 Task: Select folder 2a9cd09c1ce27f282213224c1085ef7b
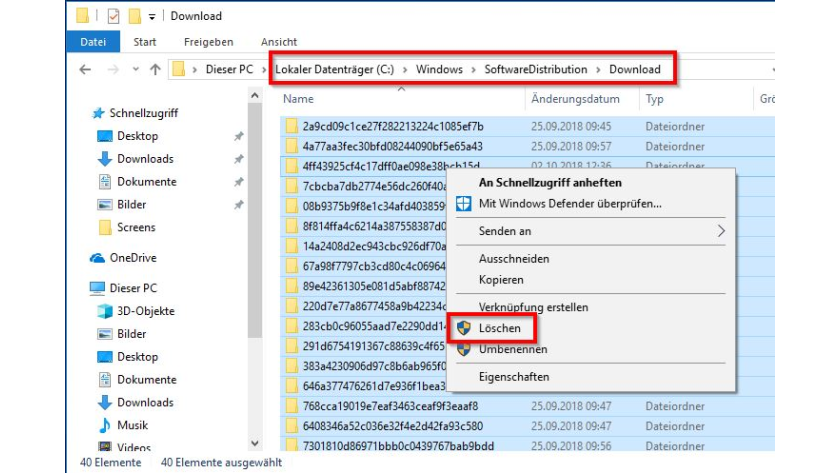393,126
